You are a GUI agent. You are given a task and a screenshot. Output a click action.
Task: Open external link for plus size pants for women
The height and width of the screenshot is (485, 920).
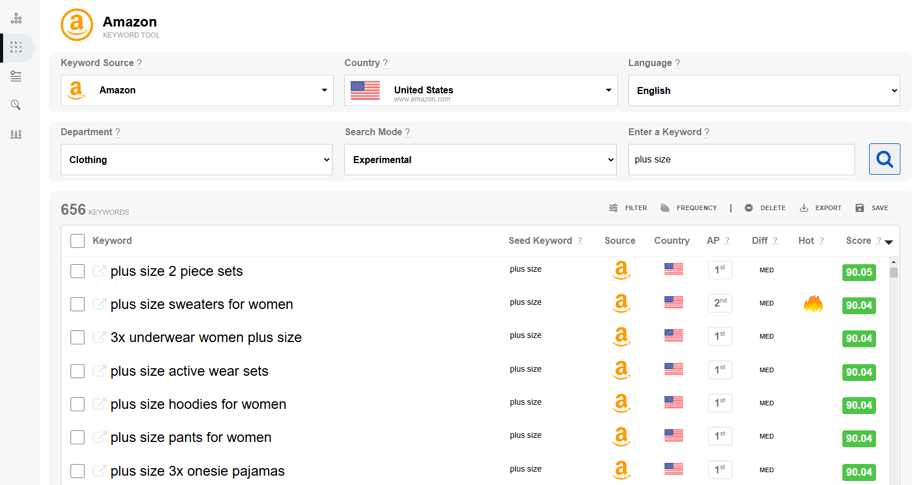pos(99,437)
